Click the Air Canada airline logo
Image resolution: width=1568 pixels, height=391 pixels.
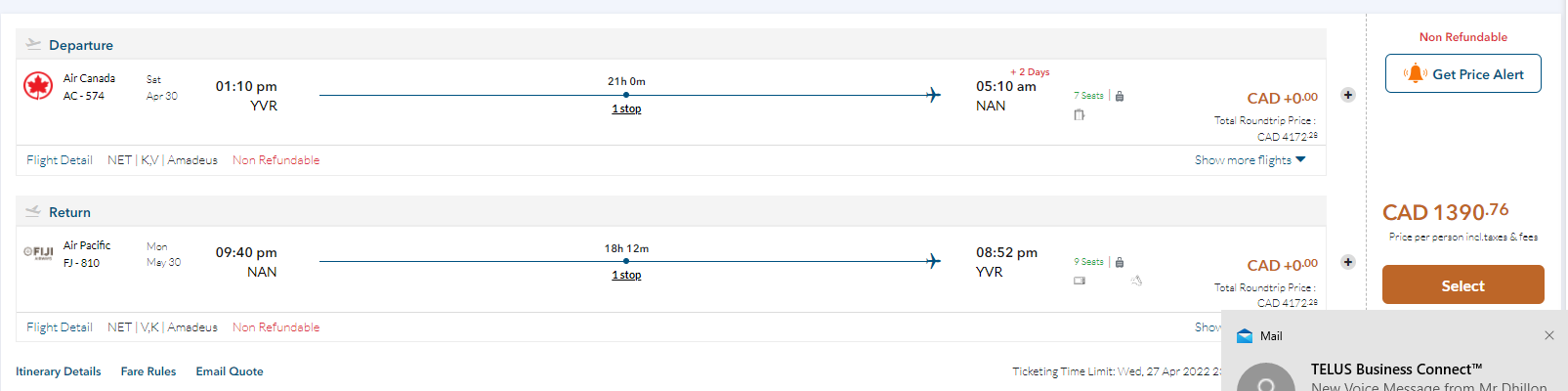pyautogui.click(x=38, y=86)
